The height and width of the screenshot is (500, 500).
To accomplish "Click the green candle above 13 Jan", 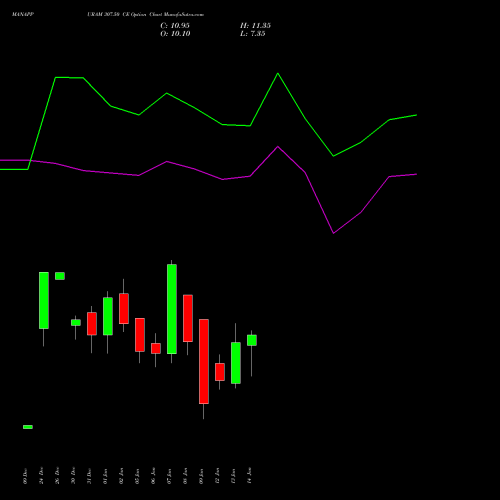I will 236,363.
